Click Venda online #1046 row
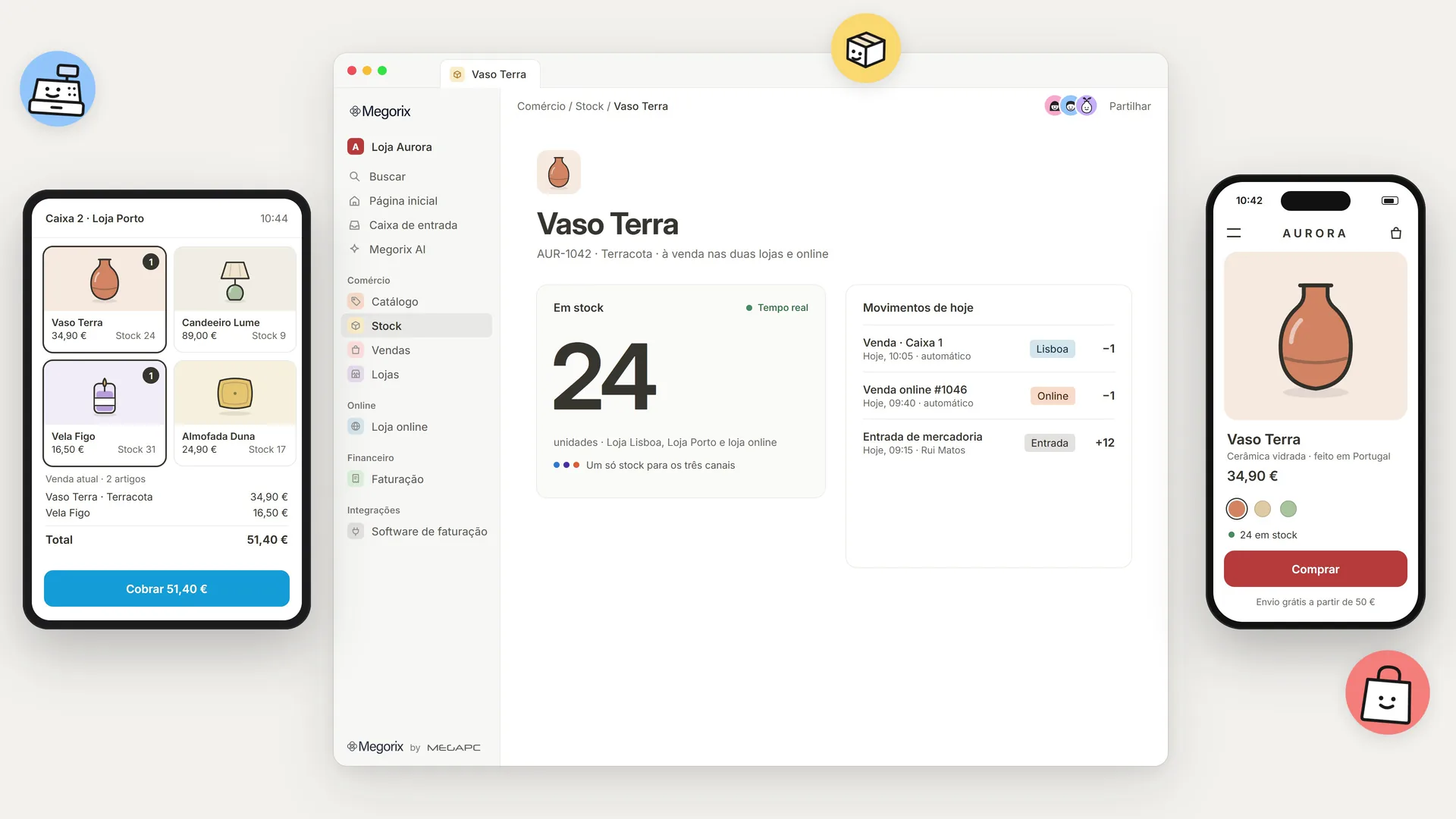This screenshot has width=1456, height=819. 989,396
